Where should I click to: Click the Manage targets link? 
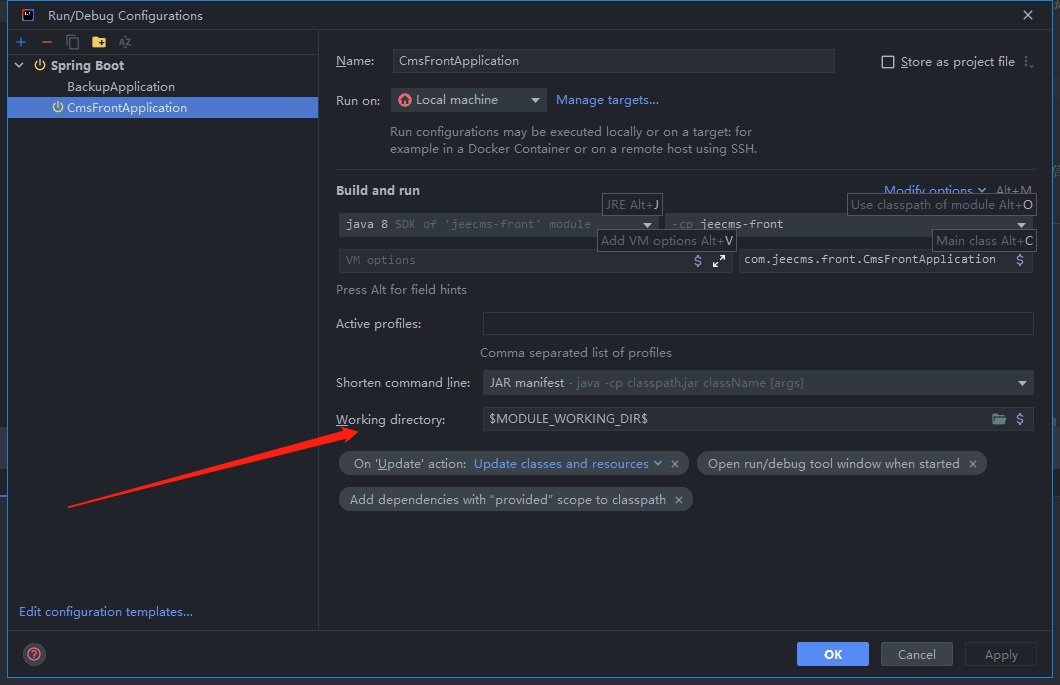click(607, 100)
